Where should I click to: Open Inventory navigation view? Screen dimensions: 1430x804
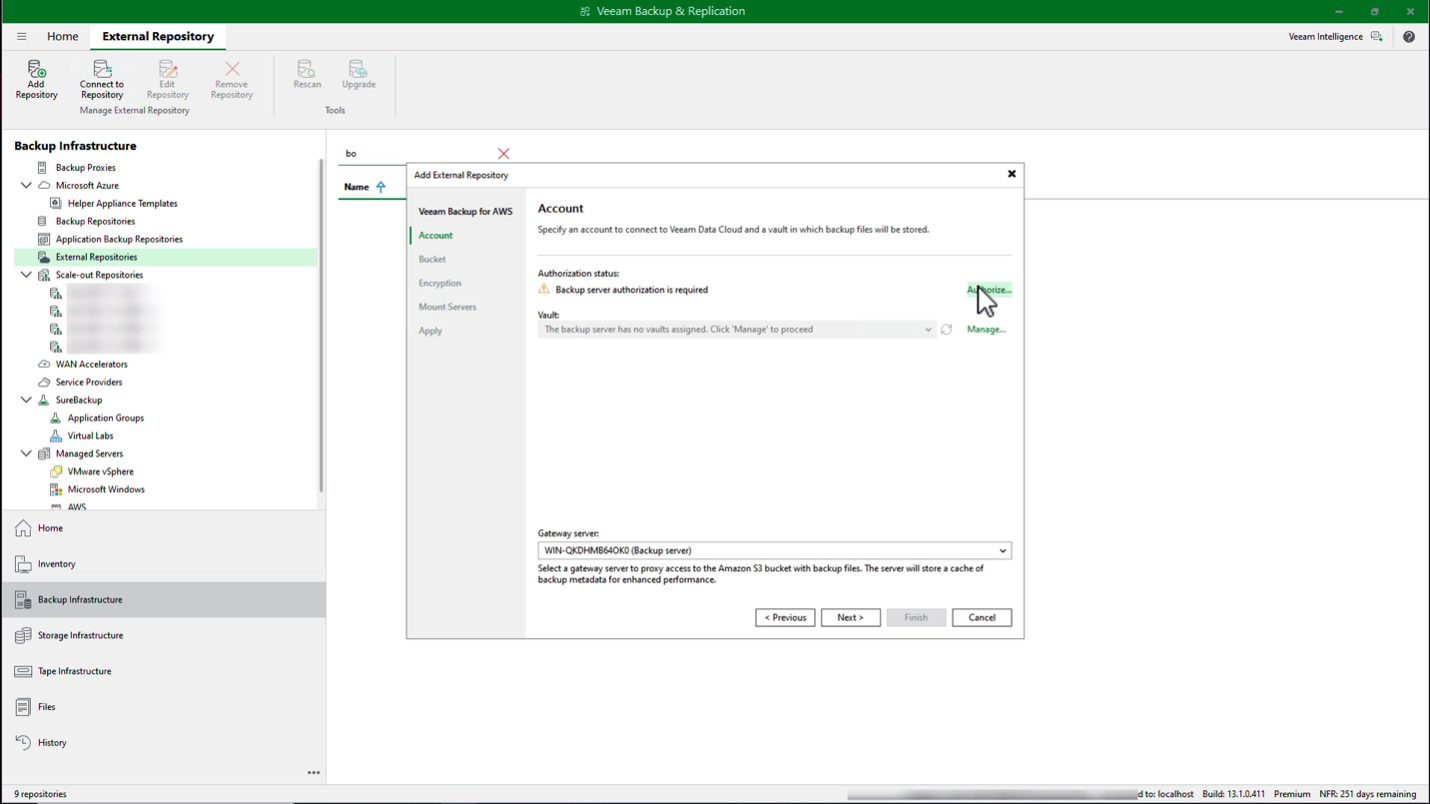pos(163,564)
